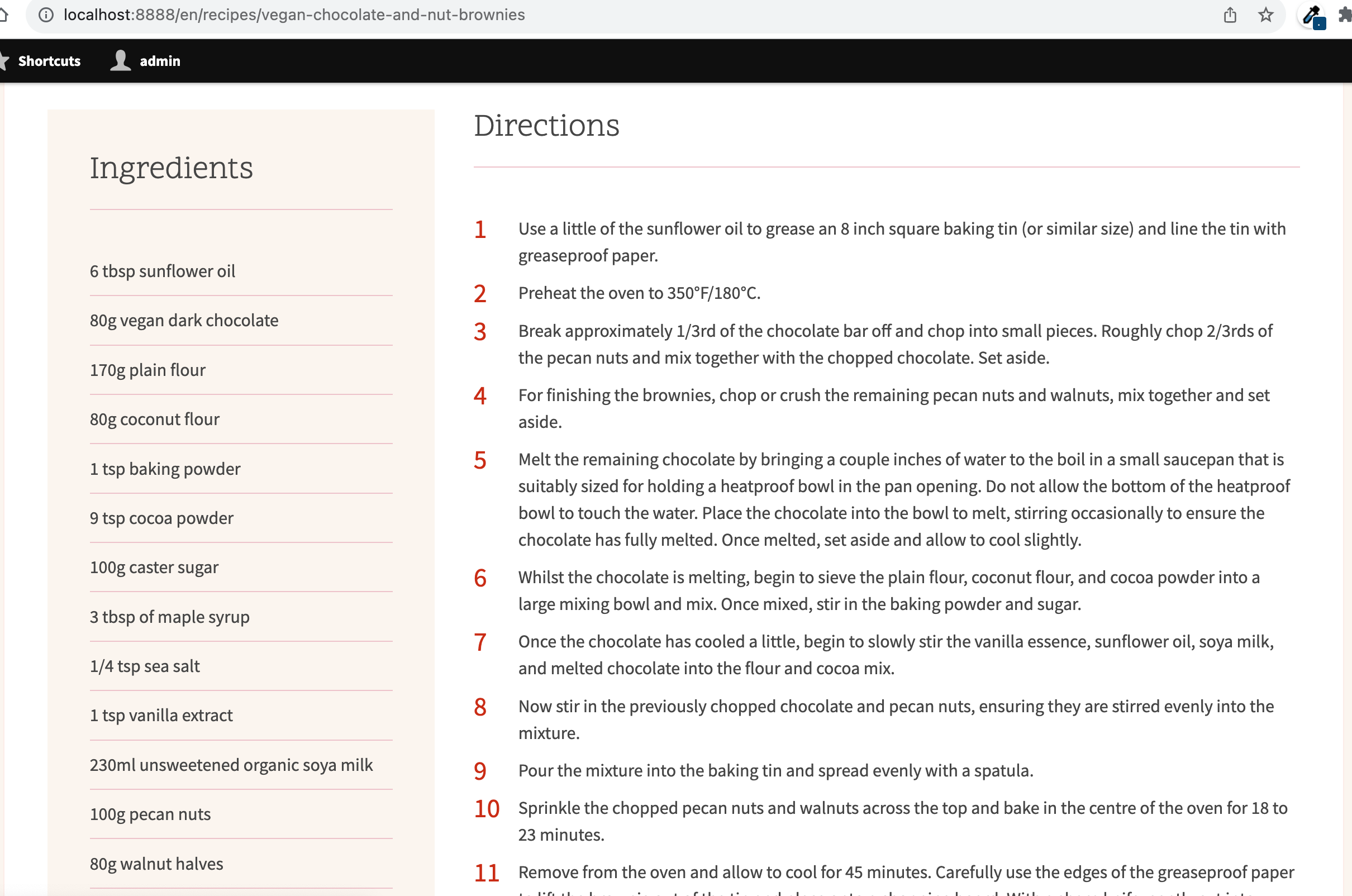Select the 80g vegan dark chocolate ingredient

pos(183,320)
